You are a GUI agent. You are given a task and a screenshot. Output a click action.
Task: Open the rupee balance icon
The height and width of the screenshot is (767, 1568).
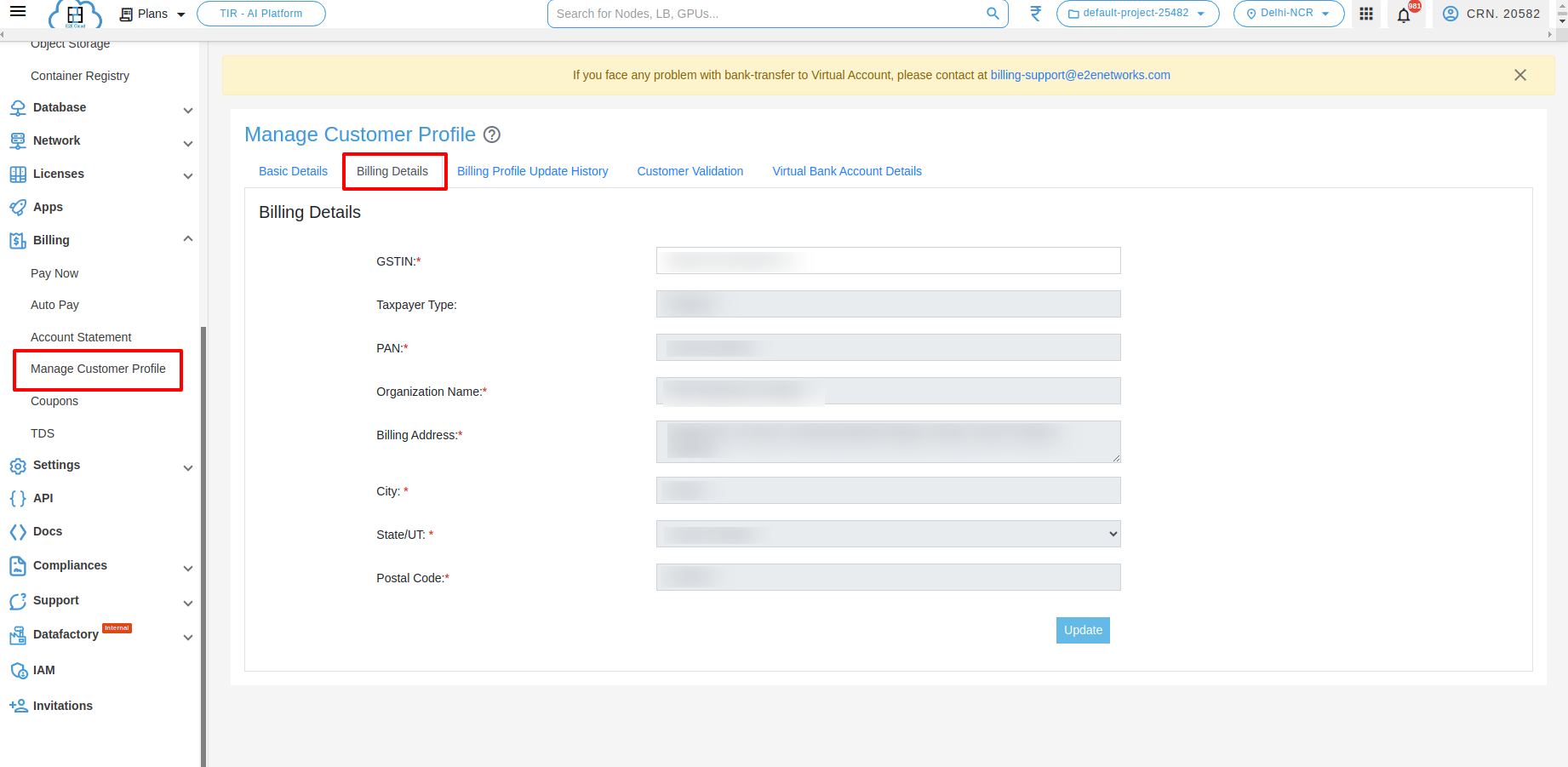(1035, 14)
